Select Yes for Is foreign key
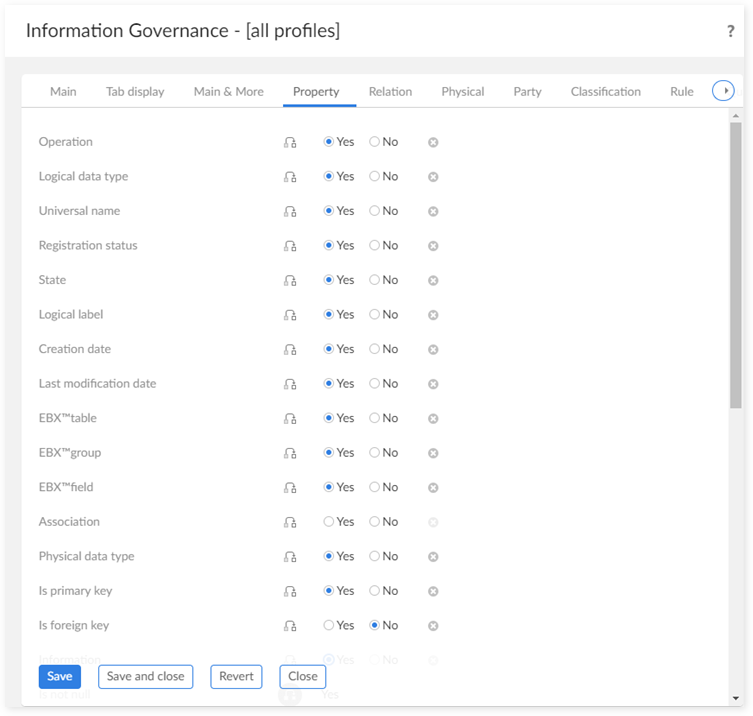Image resolution: width=753 pixels, height=716 pixels. pos(329,626)
